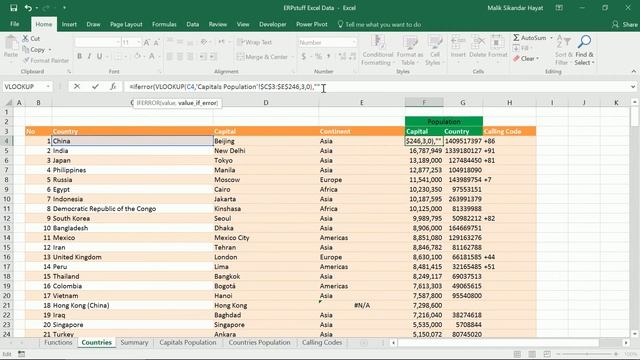The width and height of the screenshot is (640, 360).
Task: Open the Capitals Population sheet tab
Action: pyautogui.click(x=188, y=342)
